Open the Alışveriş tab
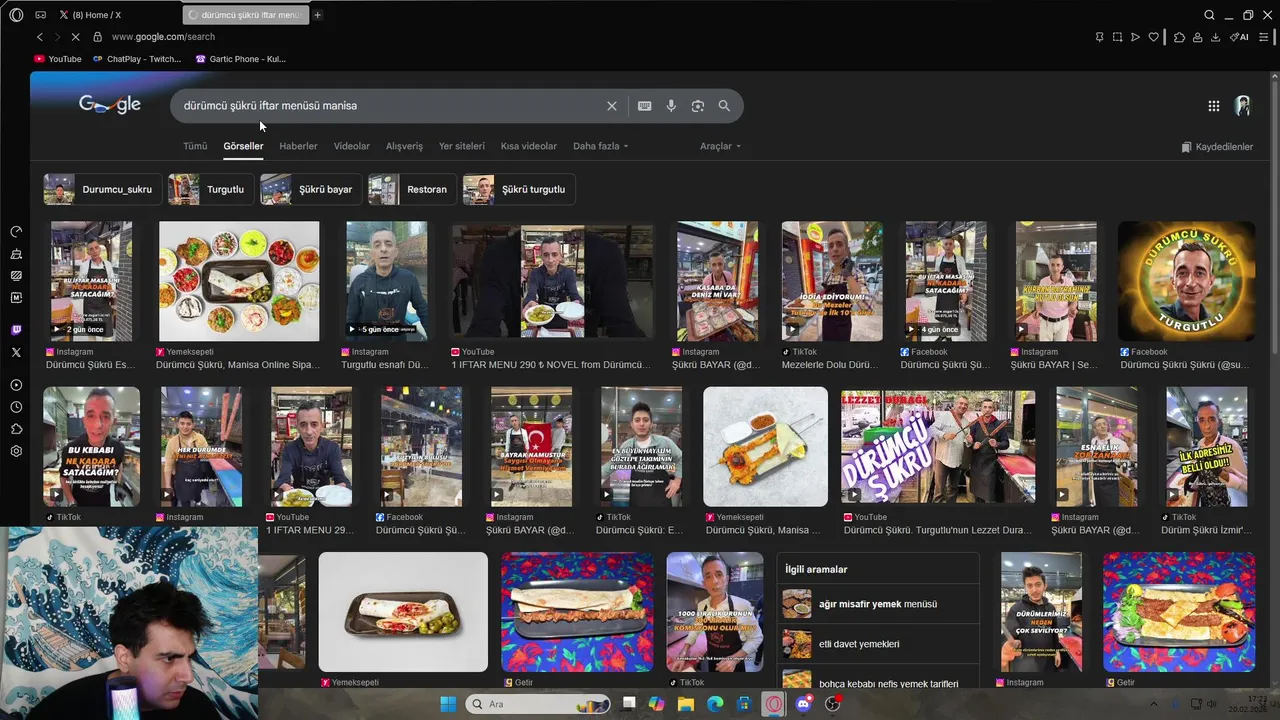This screenshot has height=720, width=1280. 404,146
